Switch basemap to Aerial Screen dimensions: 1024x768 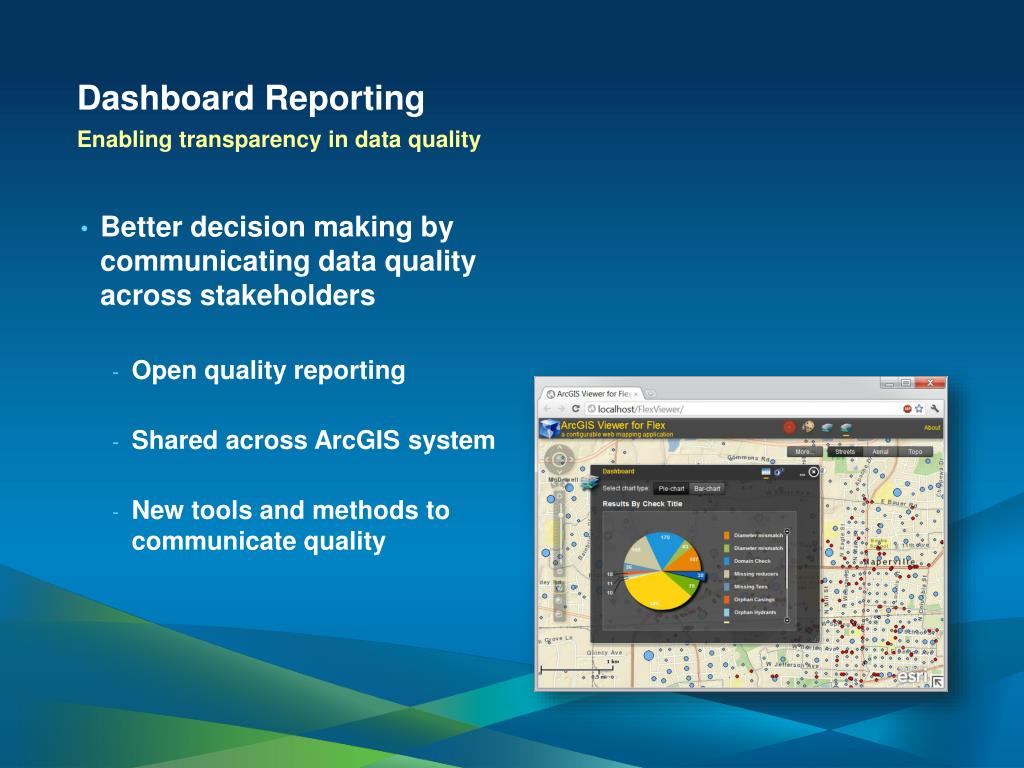(880, 451)
